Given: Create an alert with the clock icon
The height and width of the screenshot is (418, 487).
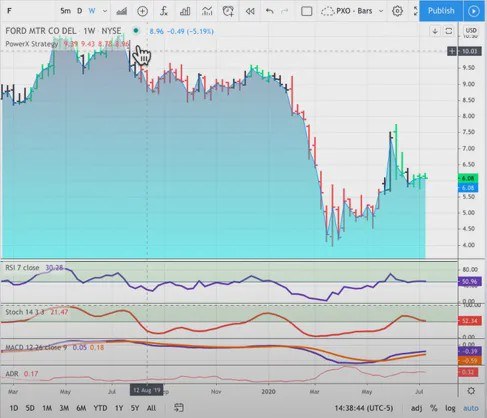Looking at the screenshot, I should pos(228,11).
